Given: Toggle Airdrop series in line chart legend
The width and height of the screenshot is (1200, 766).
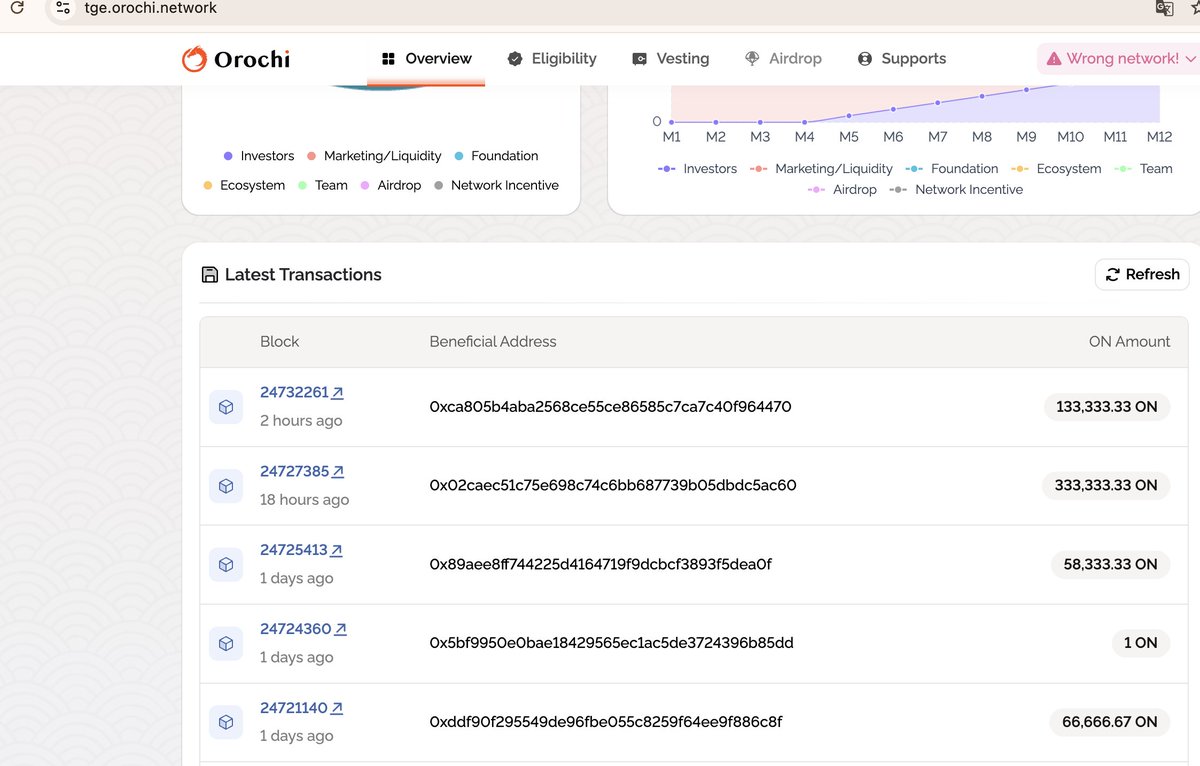Looking at the screenshot, I should point(842,190).
